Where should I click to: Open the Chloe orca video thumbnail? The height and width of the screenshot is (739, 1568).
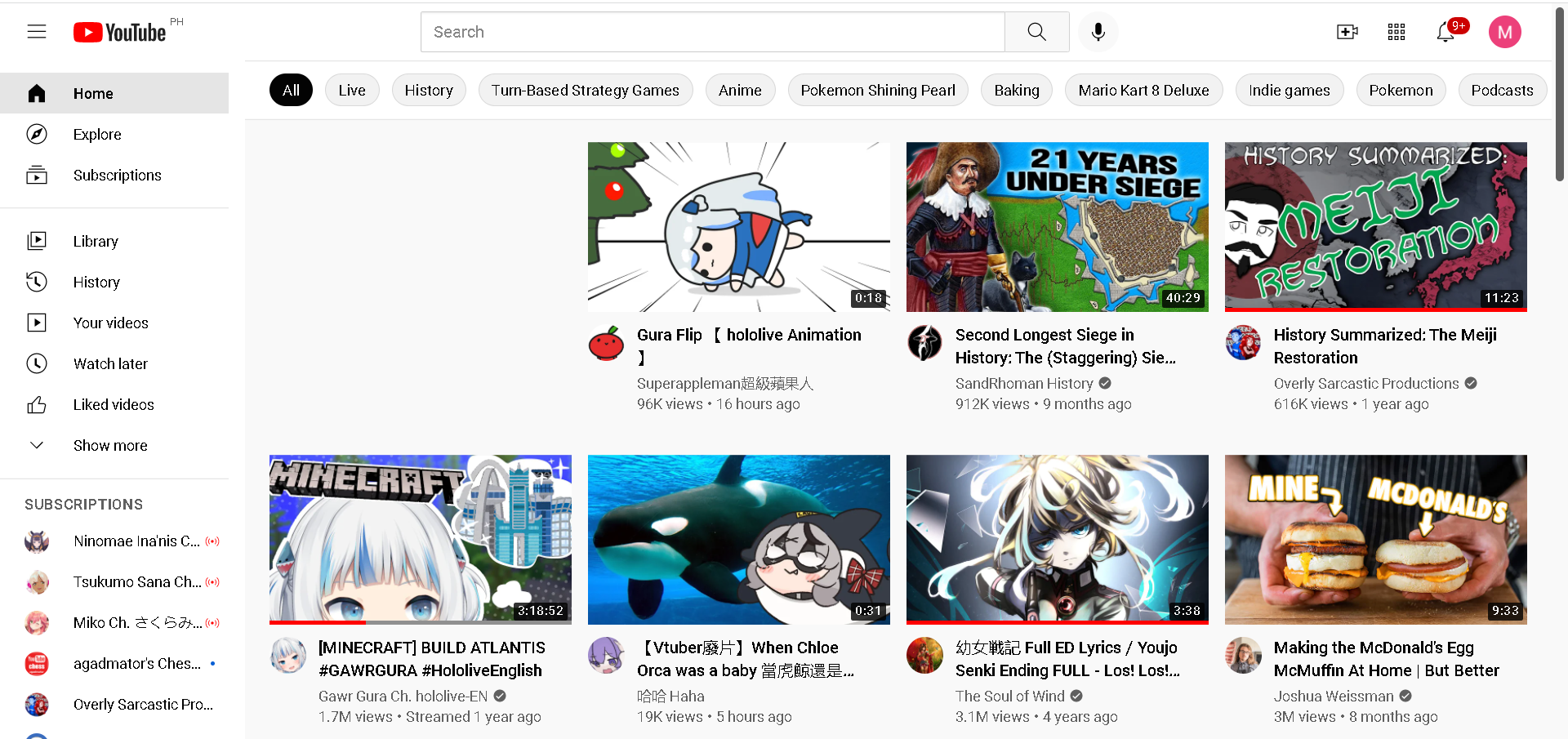click(739, 540)
